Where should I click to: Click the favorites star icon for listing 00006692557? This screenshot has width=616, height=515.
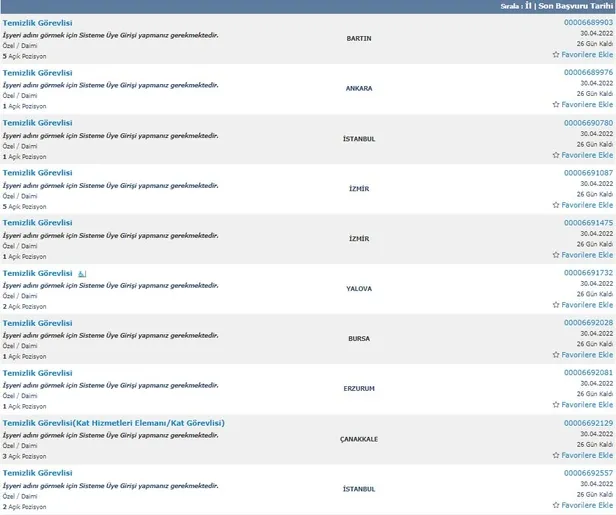coord(556,505)
